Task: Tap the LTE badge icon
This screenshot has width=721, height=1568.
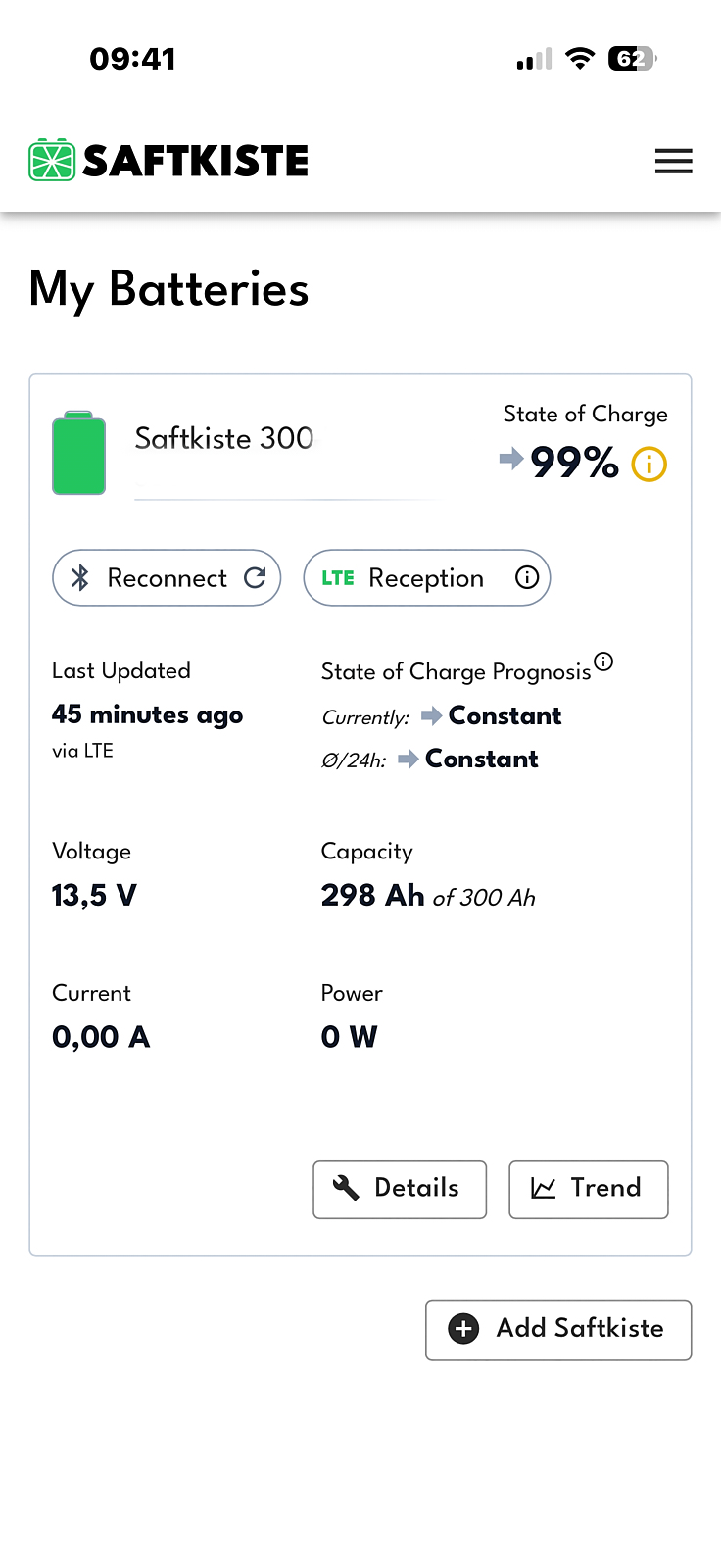Action: click(338, 578)
